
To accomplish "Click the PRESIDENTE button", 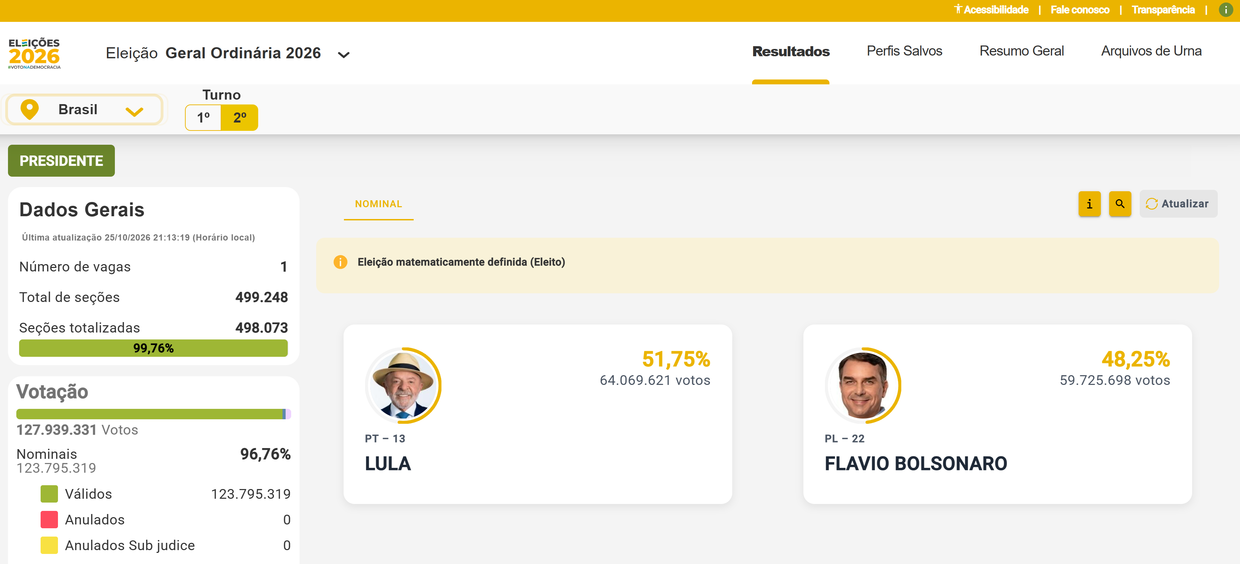I will click(61, 161).
